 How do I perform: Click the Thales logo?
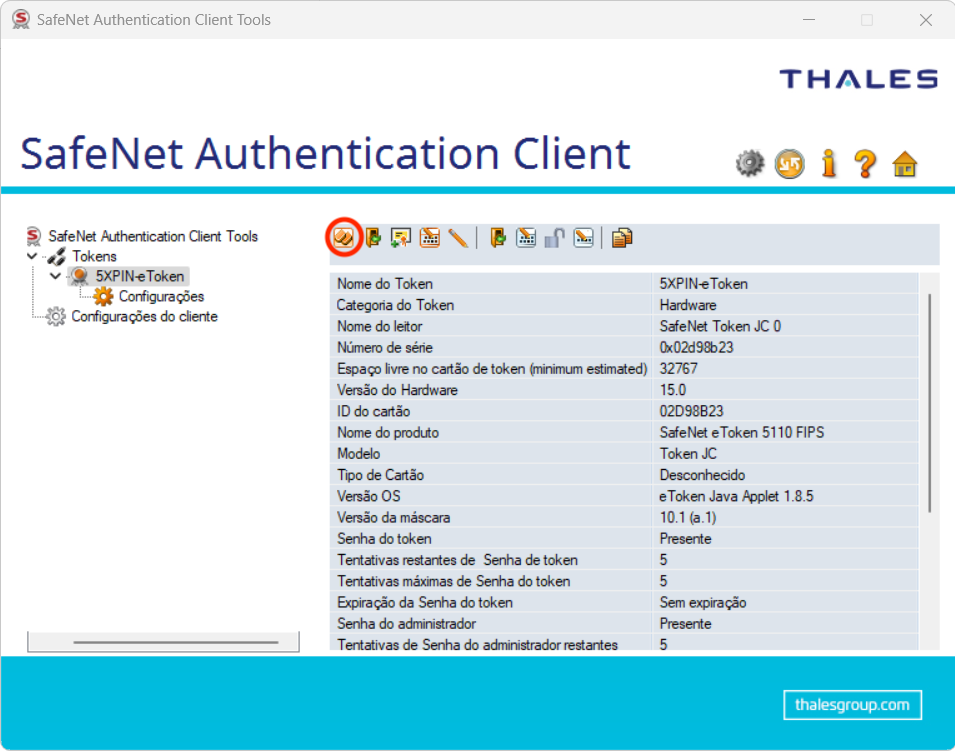(x=859, y=79)
